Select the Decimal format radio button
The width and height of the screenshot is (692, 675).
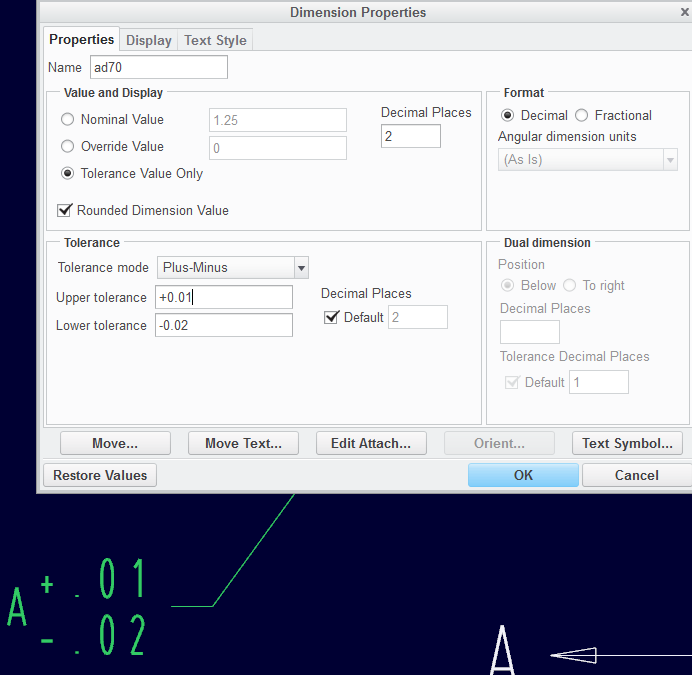pos(508,115)
